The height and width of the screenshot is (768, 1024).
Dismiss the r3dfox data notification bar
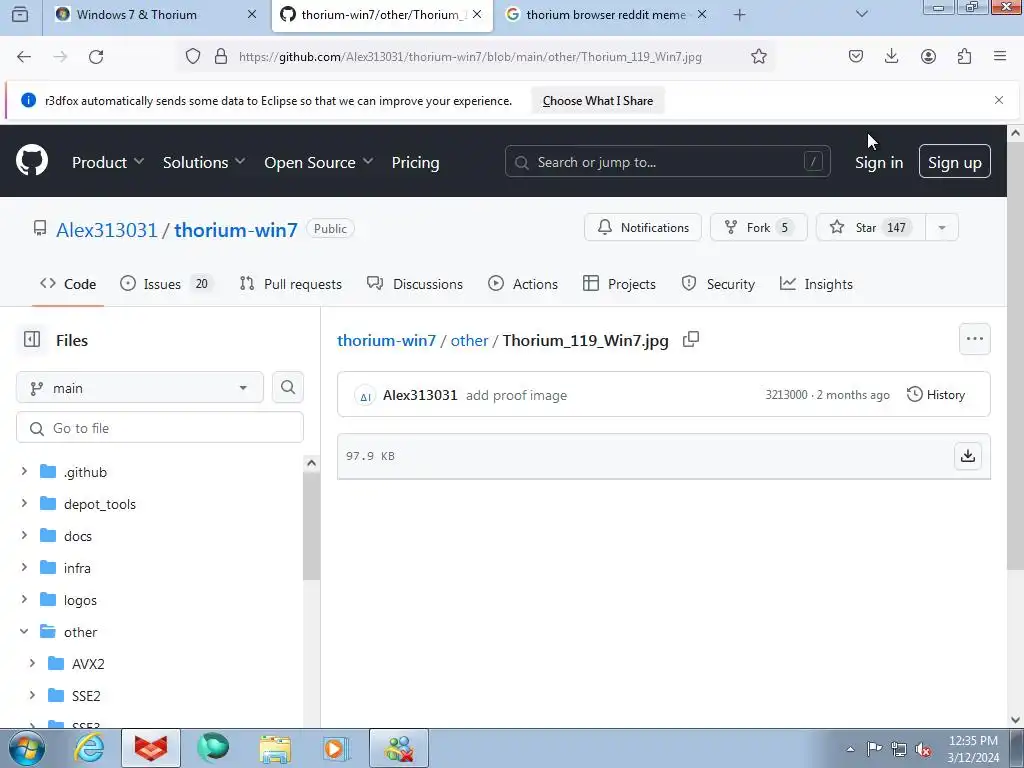(999, 100)
